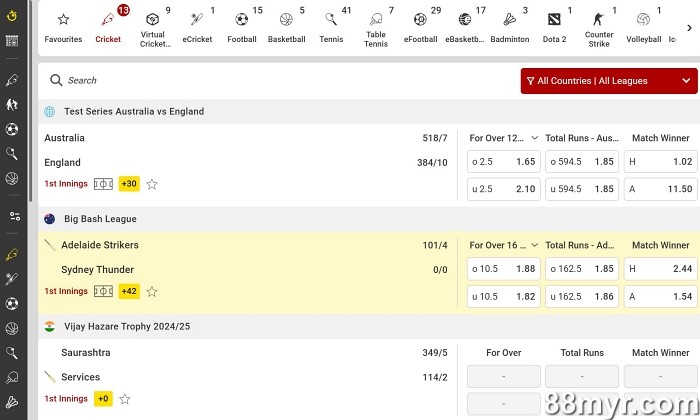Bet under 10.5 at 1.82 odds
Image resolution: width=700 pixels, height=420 pixels.
tap(504, 296)
